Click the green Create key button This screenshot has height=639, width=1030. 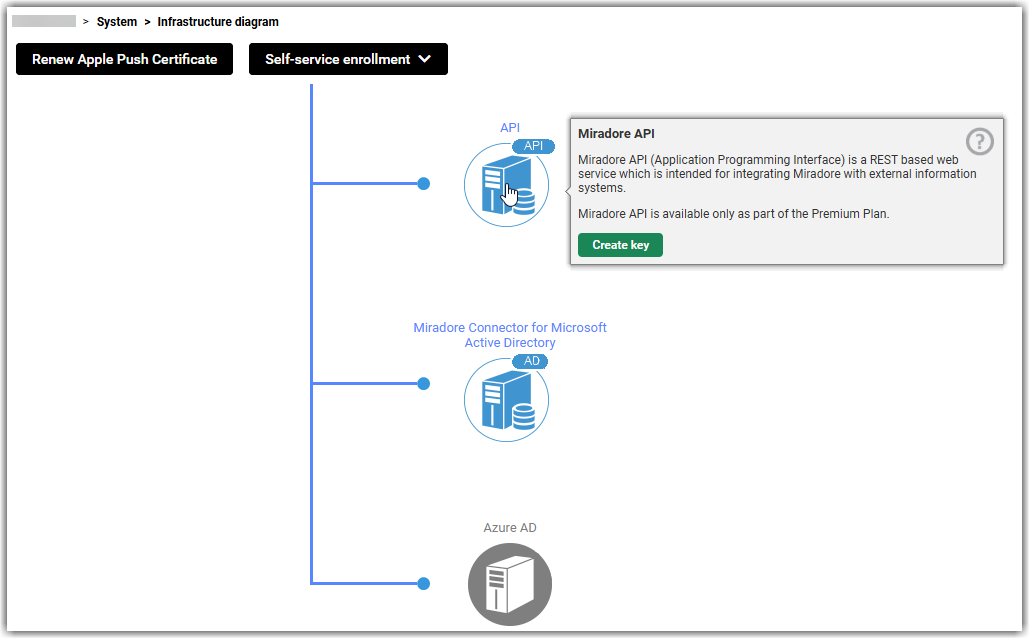620,245
